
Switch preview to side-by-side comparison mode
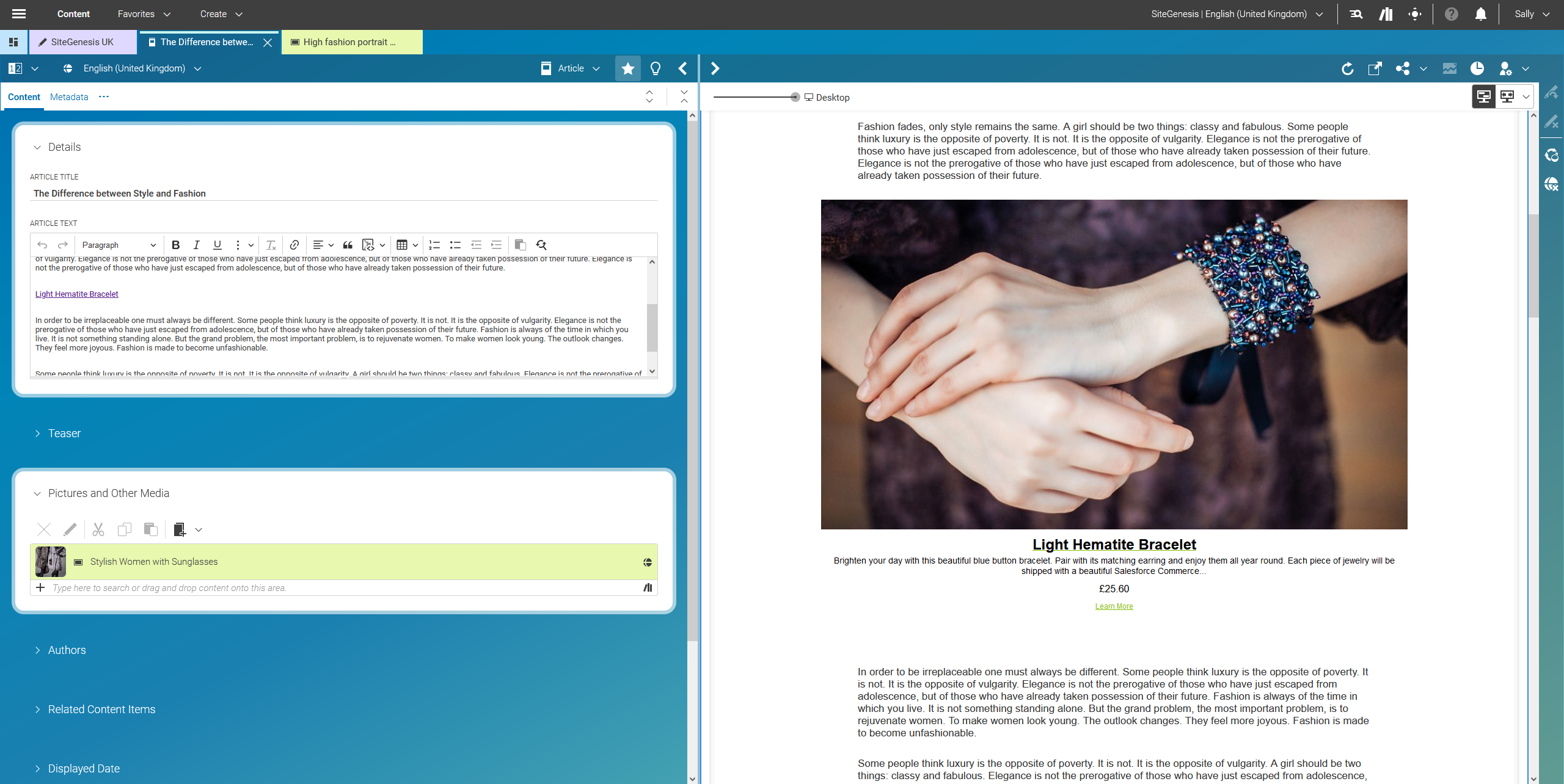[1508, 96]
